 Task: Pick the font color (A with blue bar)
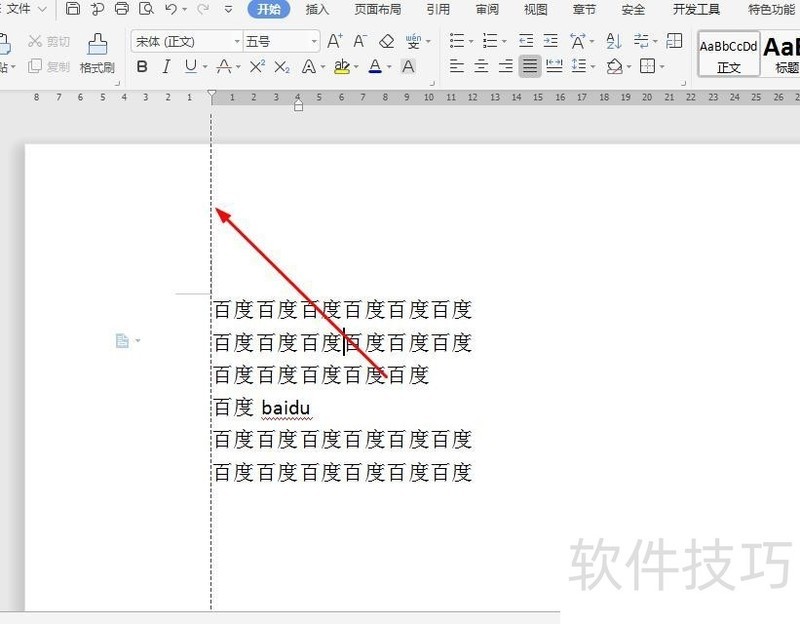pyautogui.click(x=375, y=66)
